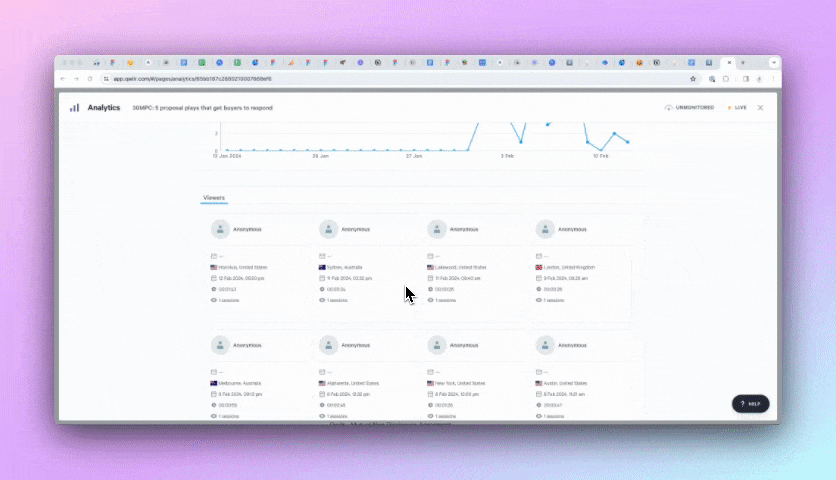Click the clock duration icon on Sydney card

pos(322,289)
